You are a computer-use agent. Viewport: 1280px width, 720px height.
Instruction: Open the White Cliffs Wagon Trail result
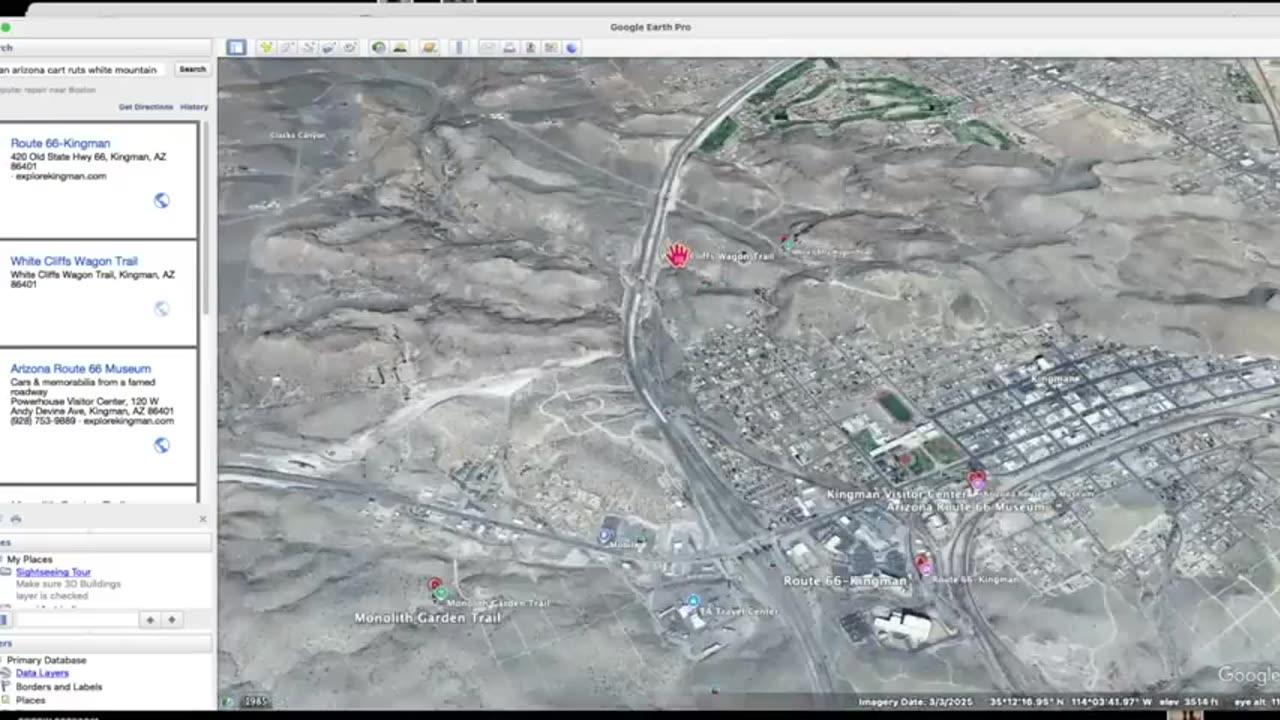[74, 261]
